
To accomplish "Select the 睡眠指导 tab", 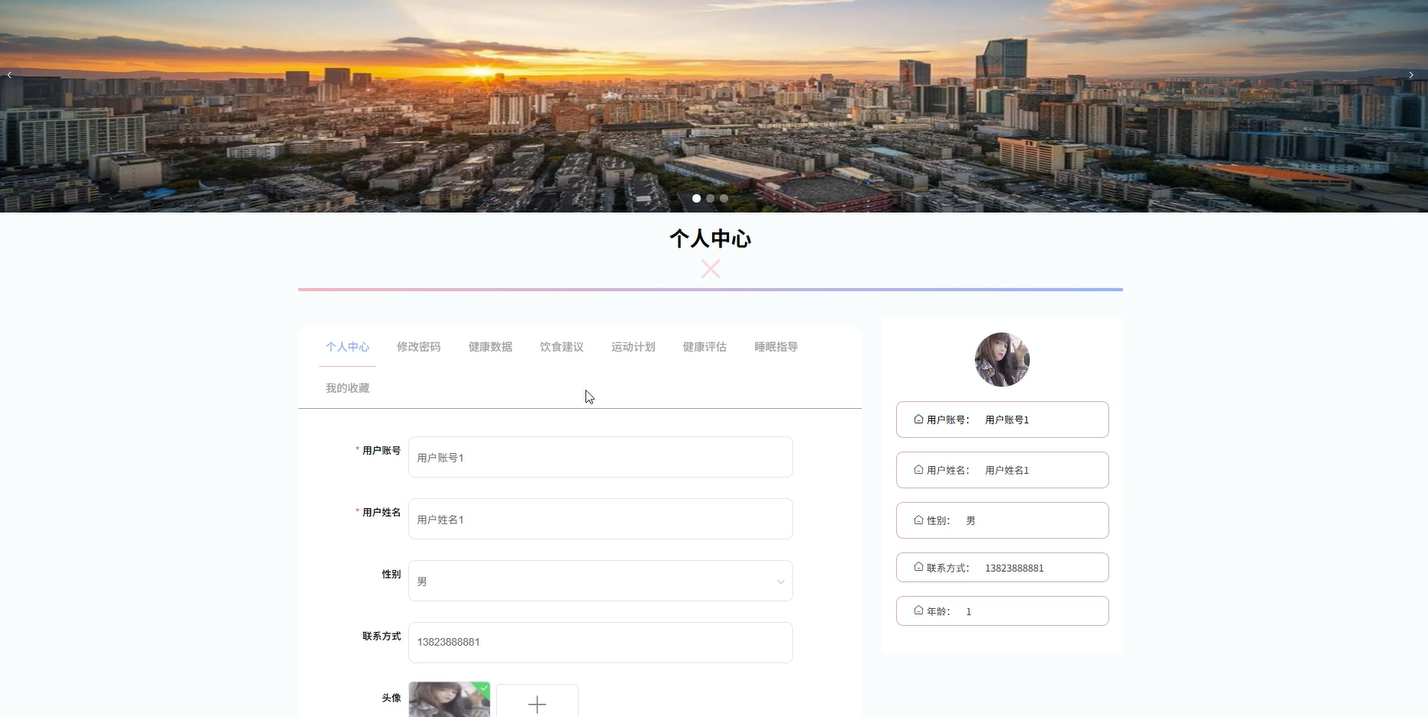I will 776,346.
